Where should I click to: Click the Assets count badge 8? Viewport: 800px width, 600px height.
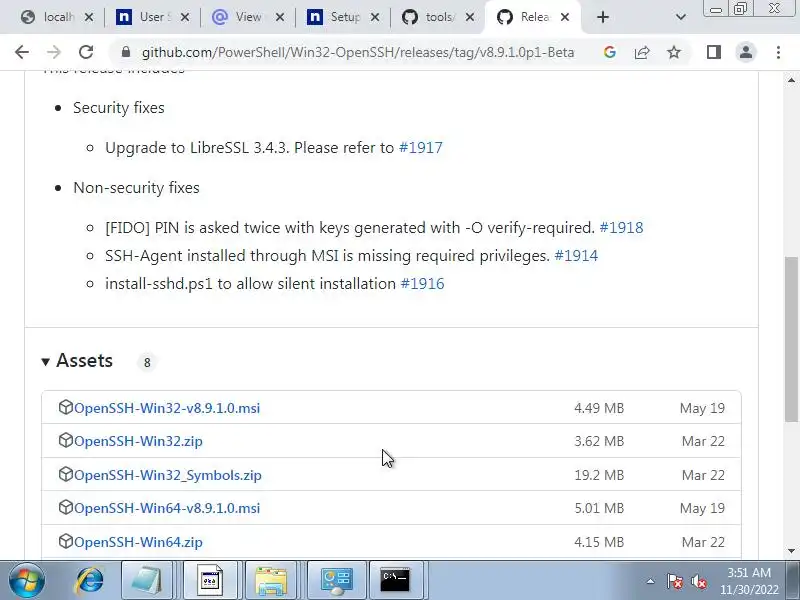pyautogui.click(x=147, y=362)
